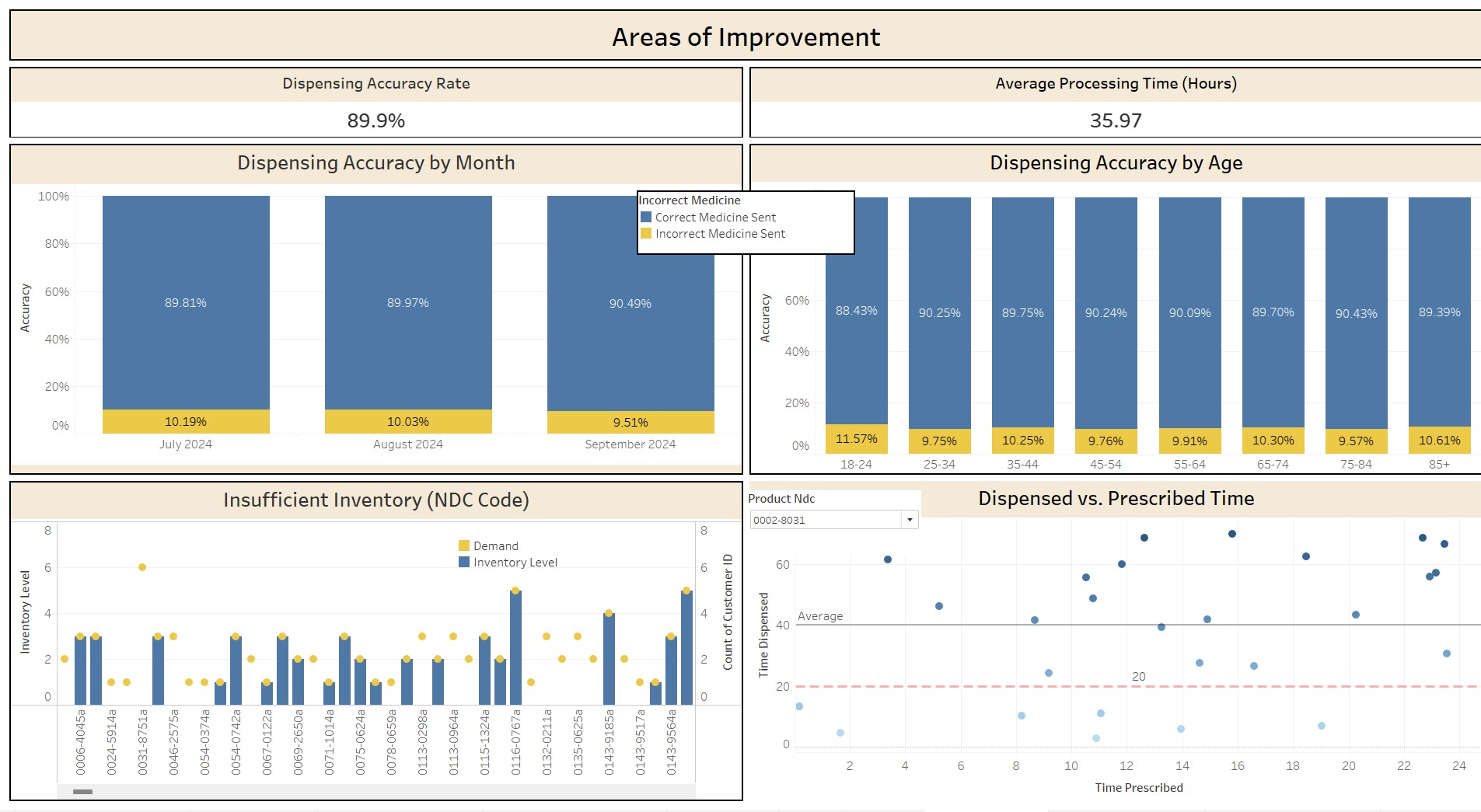Screen dimensions: 1481x812
Task: Click the Inventory Level legend blue swatch
Action: (464, 562)
